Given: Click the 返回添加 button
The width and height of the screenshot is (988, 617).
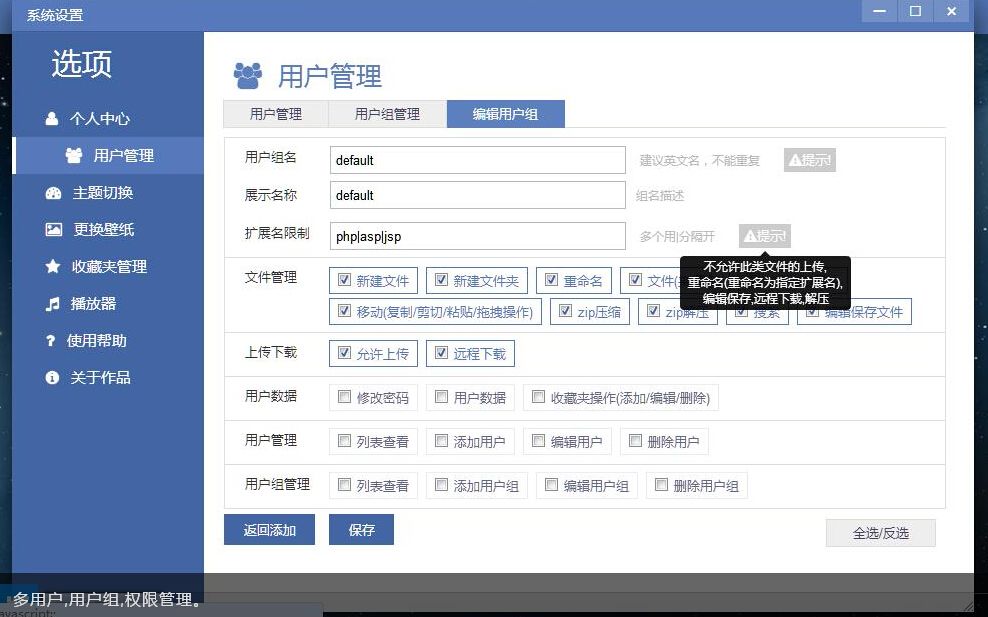Looking at the screenshot, I should pyautogui.click(x=268, y=530).
